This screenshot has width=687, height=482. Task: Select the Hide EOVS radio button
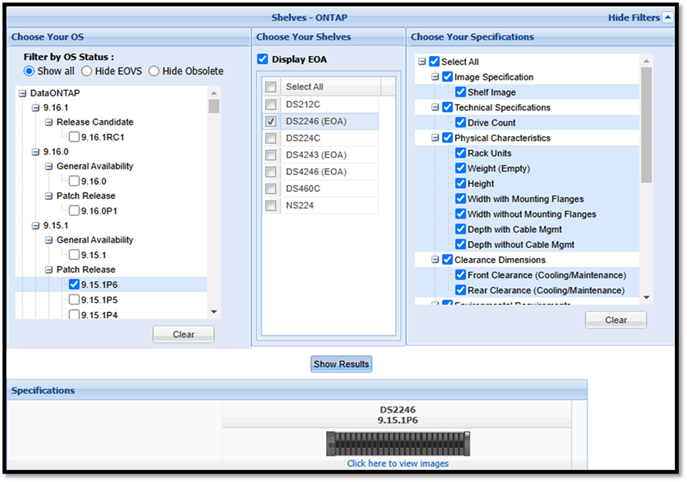click(88, 72)
